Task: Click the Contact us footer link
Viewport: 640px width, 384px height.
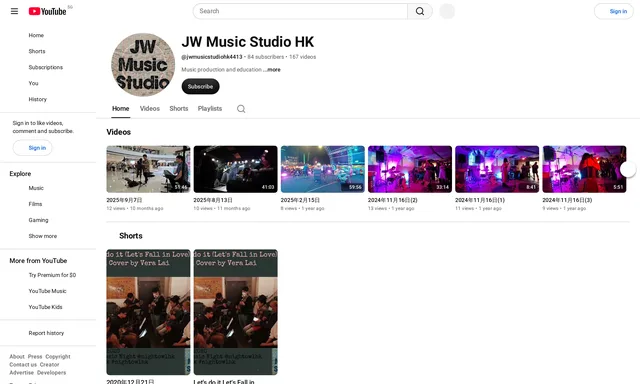Action: pos(23,365)
